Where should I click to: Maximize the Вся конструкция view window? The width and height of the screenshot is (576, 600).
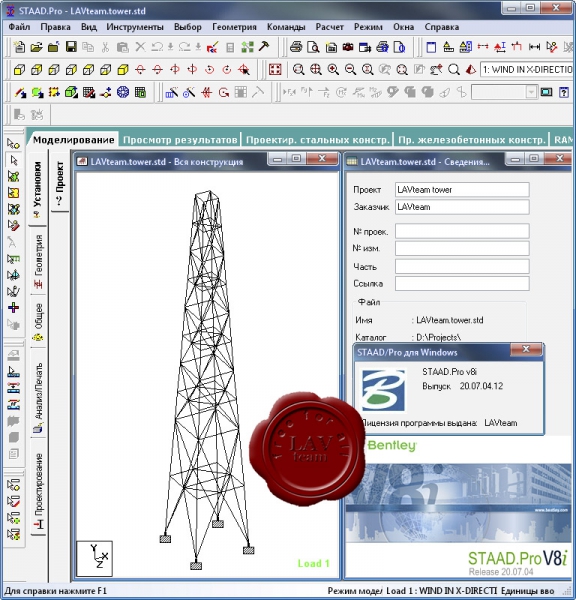click(x=297, y=158)
